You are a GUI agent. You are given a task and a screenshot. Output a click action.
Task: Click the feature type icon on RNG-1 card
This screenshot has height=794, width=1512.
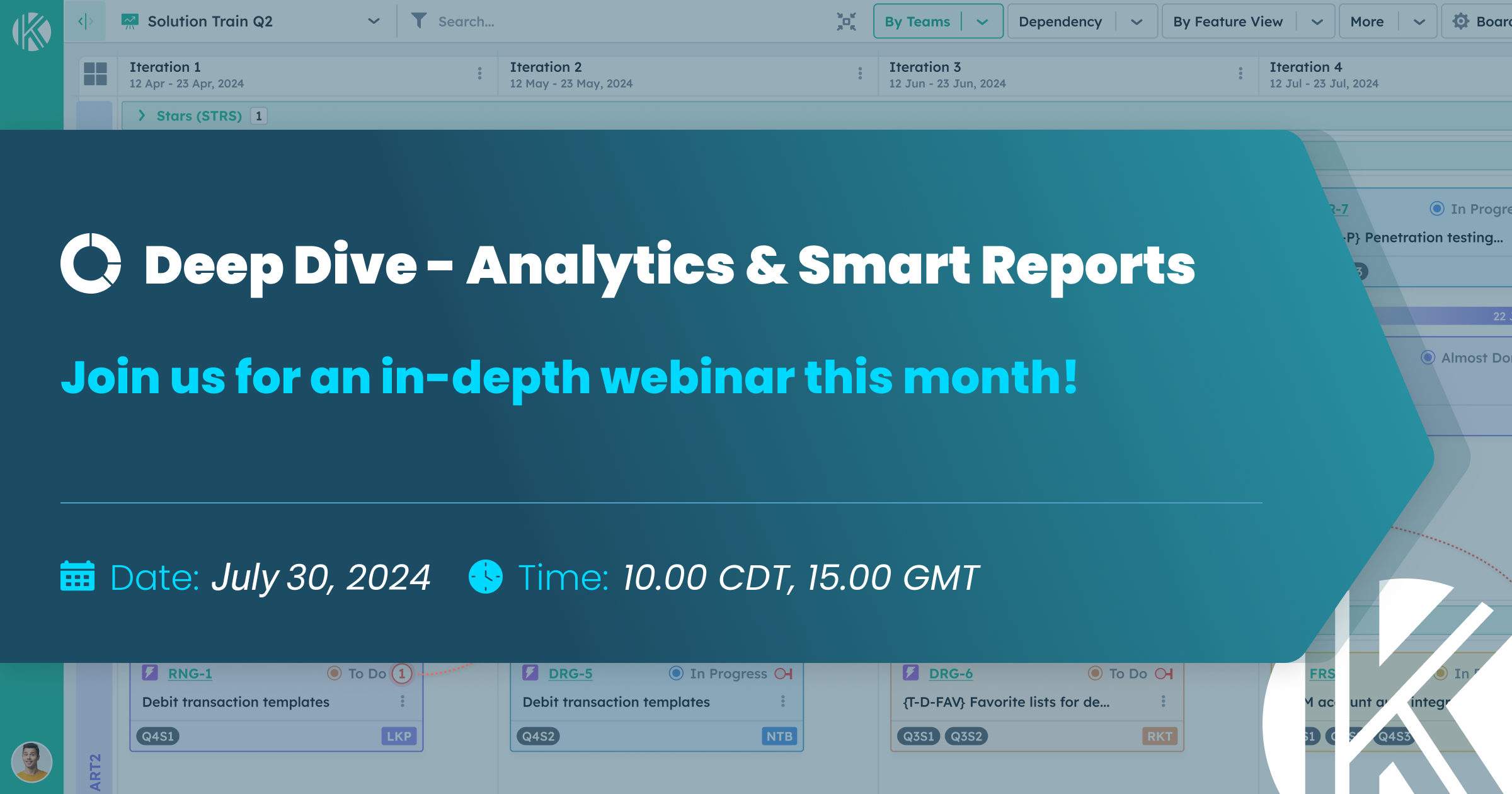150,672
